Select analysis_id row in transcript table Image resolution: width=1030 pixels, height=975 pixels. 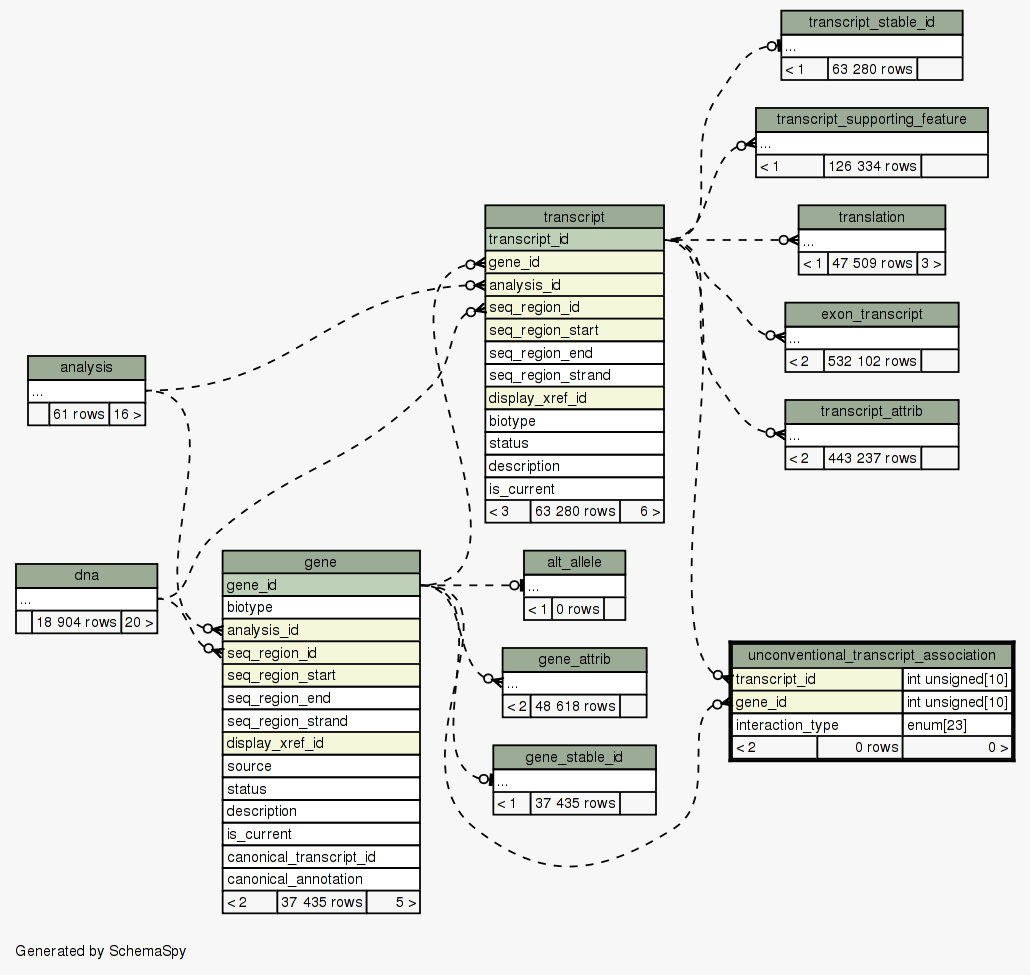574,285
